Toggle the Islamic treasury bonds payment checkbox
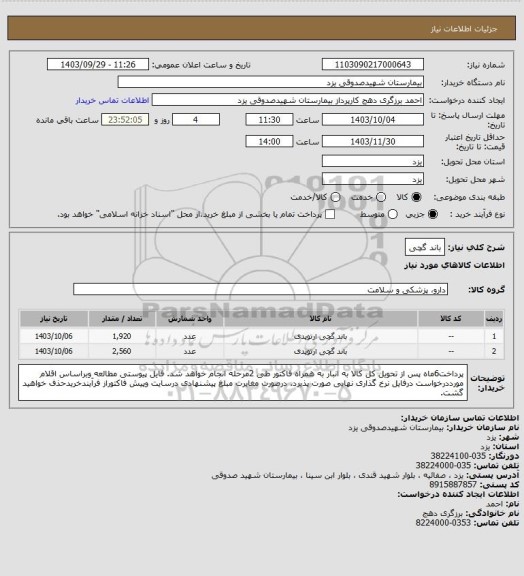524x576 pixels. click(330, 214)
